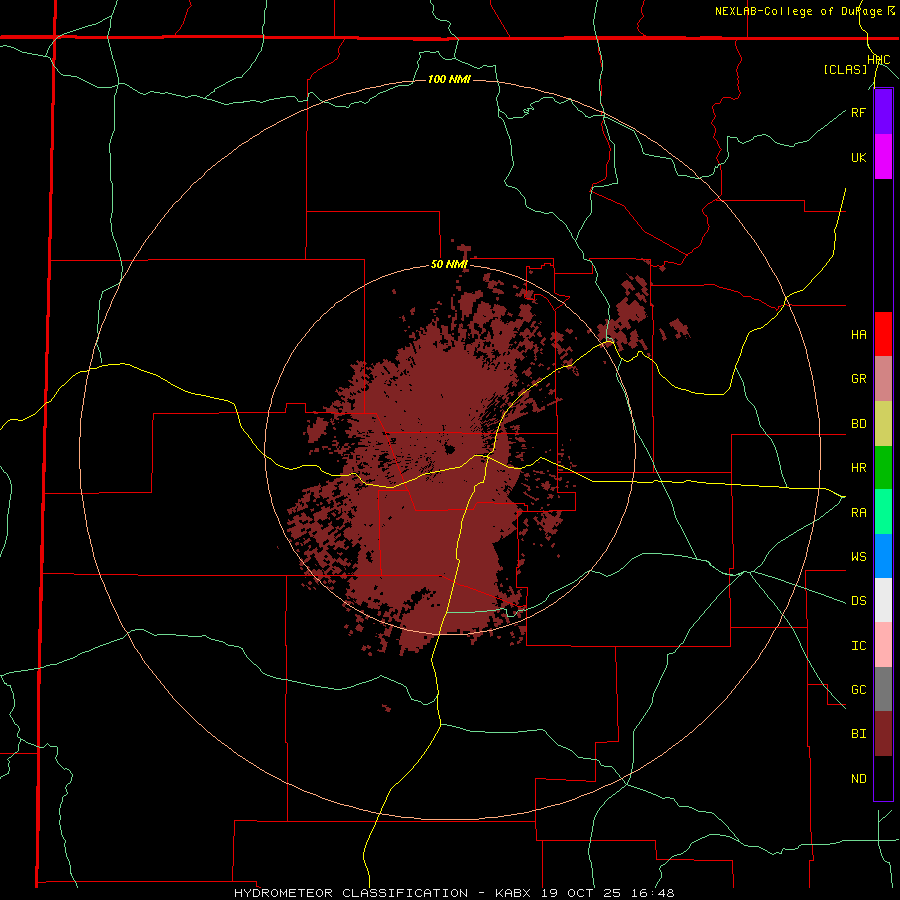Click the HR legend label
This screenshot has height=900, width=900.
[x=858, y=468]
